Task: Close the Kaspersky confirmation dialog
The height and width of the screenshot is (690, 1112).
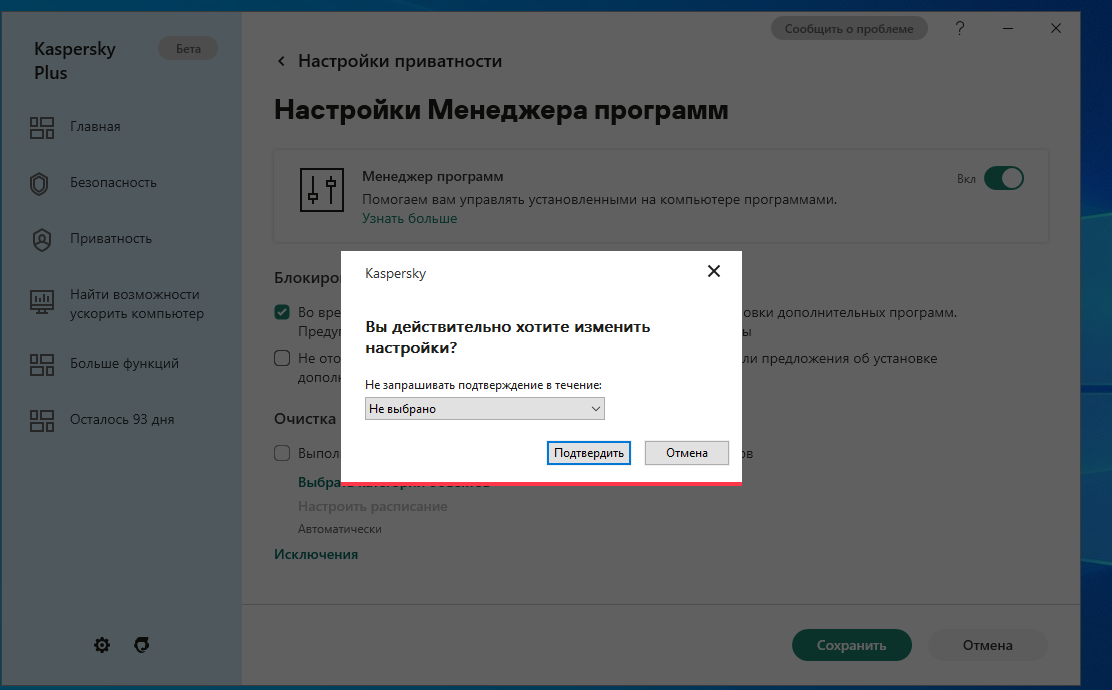Action: pyautogui.click(x=713, y=272)
